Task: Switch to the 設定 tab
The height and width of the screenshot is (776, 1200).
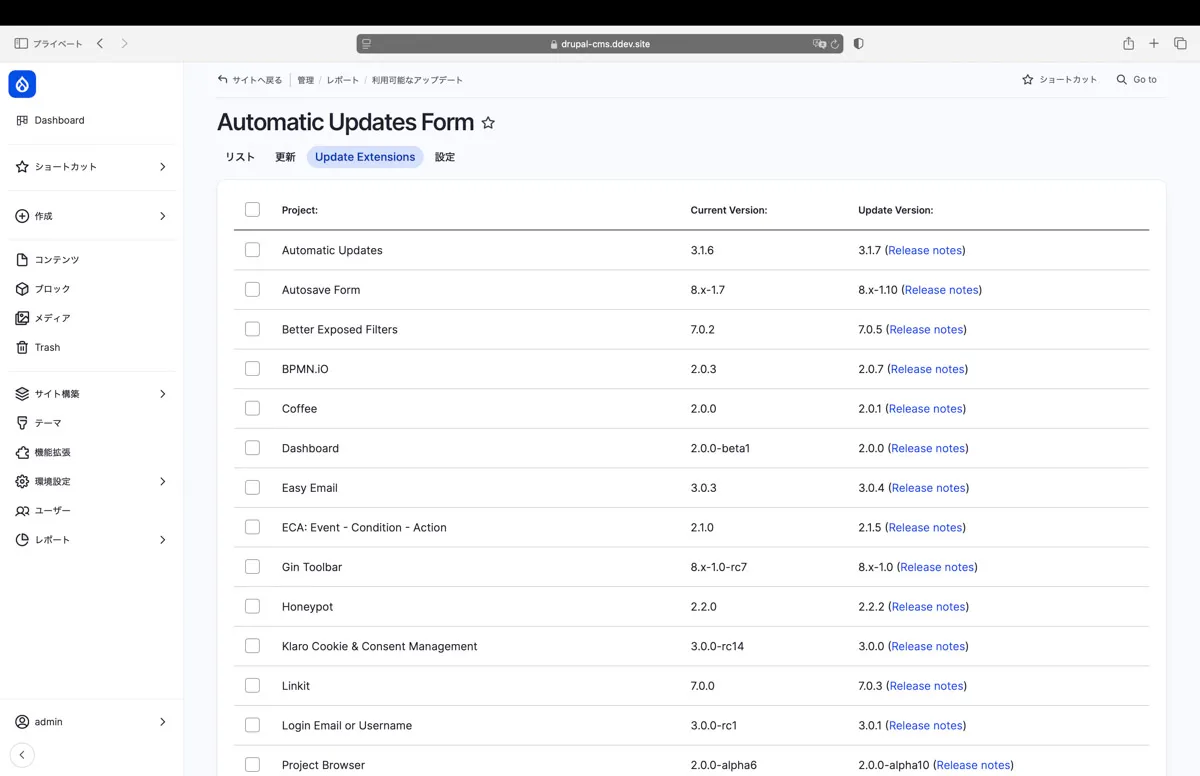Action: coord(445,157)
